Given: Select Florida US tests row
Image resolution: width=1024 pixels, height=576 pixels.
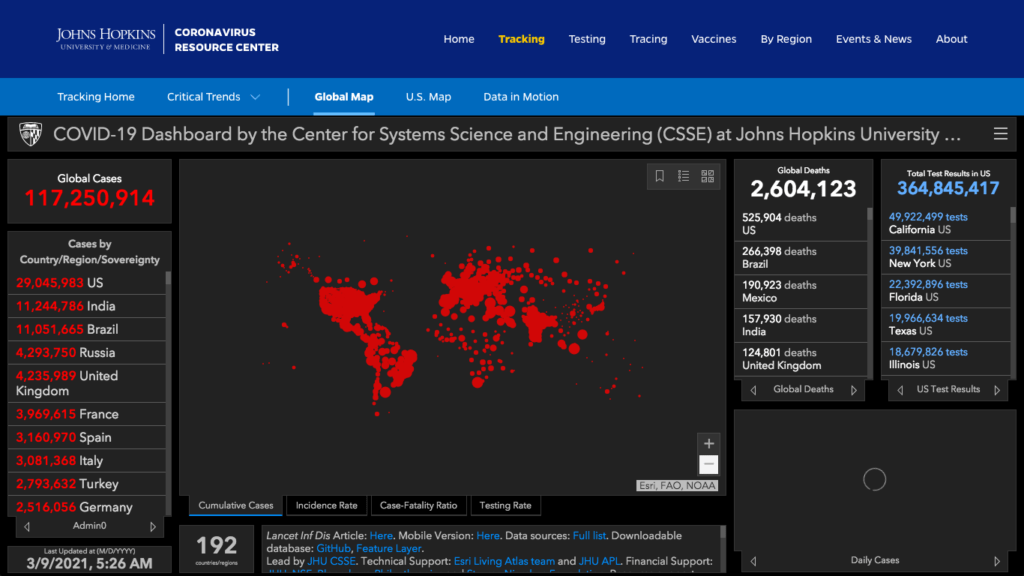Looking at the screenshot, I should pyautogui.click(x=946, y=291).
